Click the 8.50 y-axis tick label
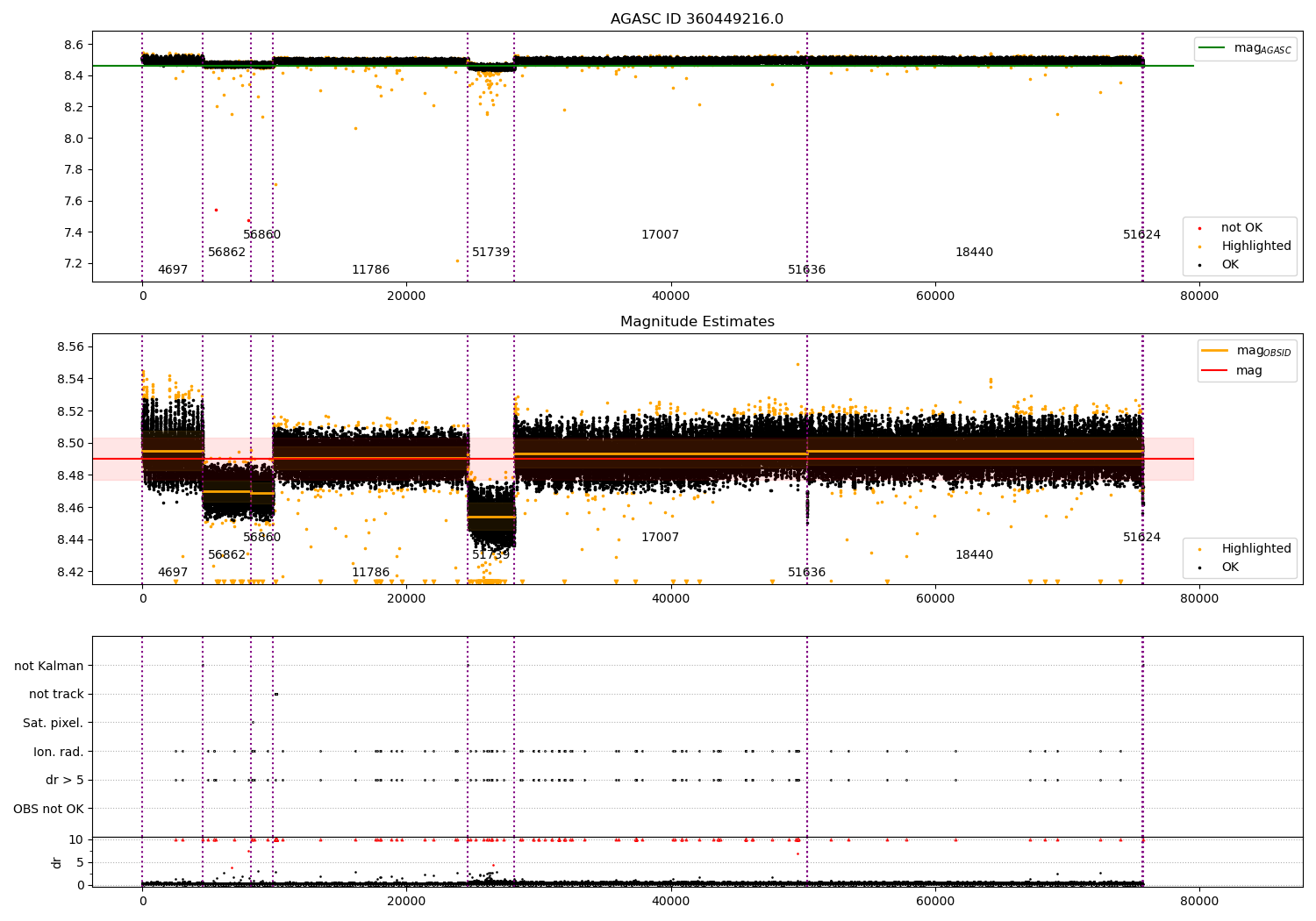 coord(71,444)
